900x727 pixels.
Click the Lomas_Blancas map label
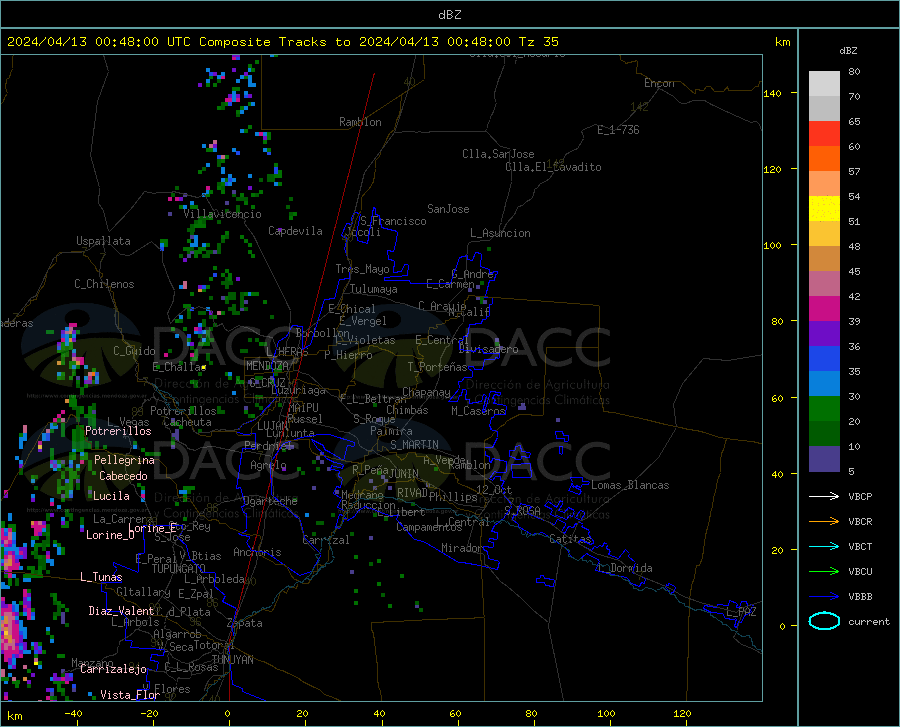pos(630,485)
